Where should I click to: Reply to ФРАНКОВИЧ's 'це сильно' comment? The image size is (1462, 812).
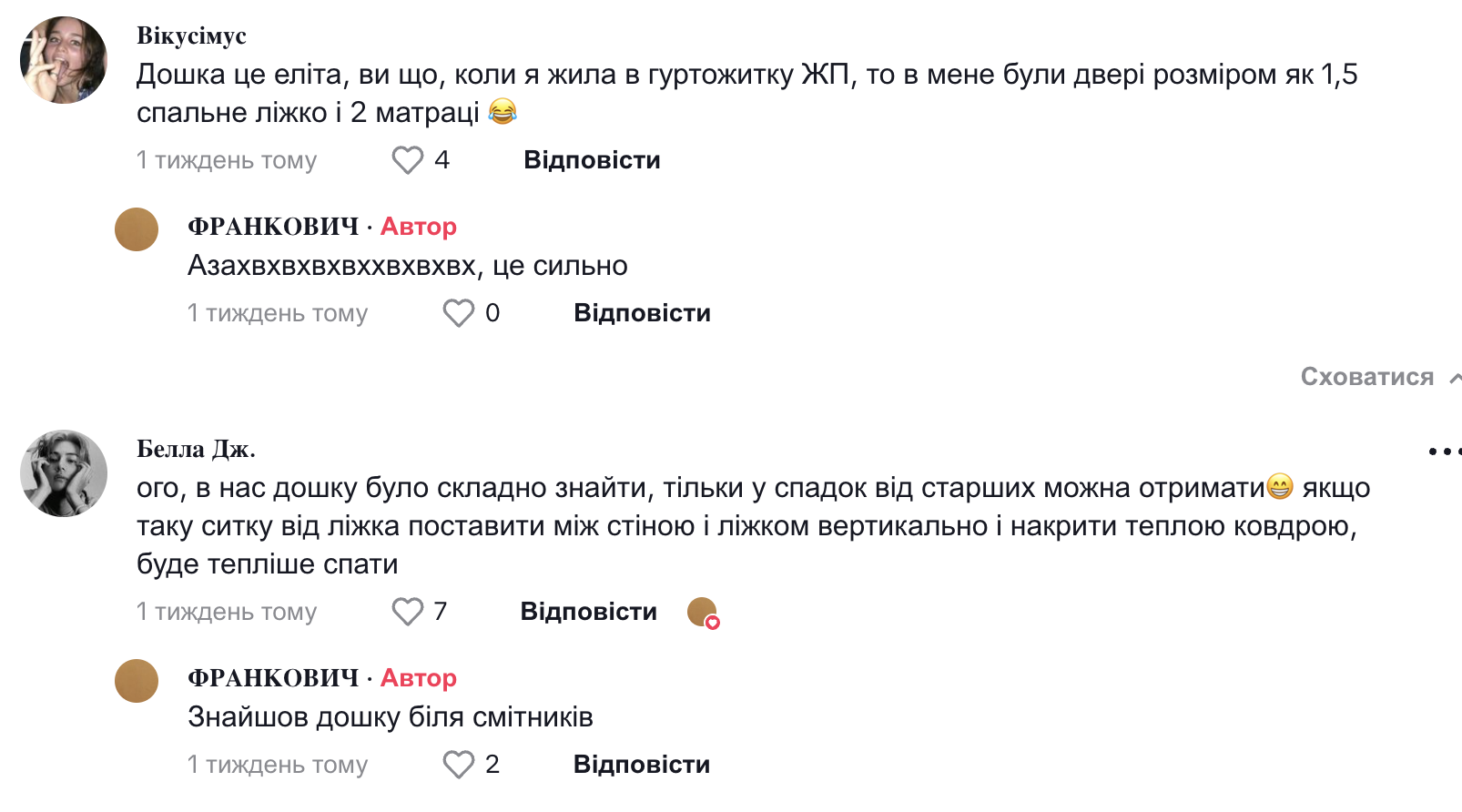(642, 313)
